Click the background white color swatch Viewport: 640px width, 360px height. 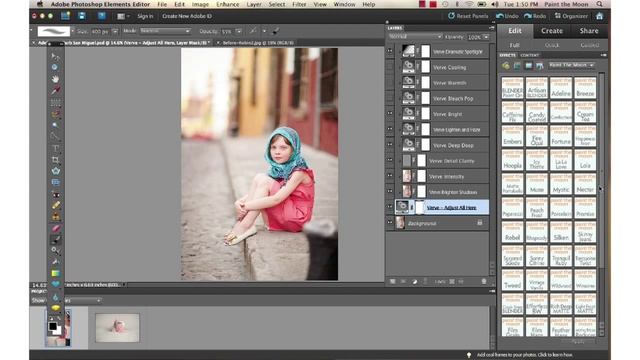coord(58,331)
